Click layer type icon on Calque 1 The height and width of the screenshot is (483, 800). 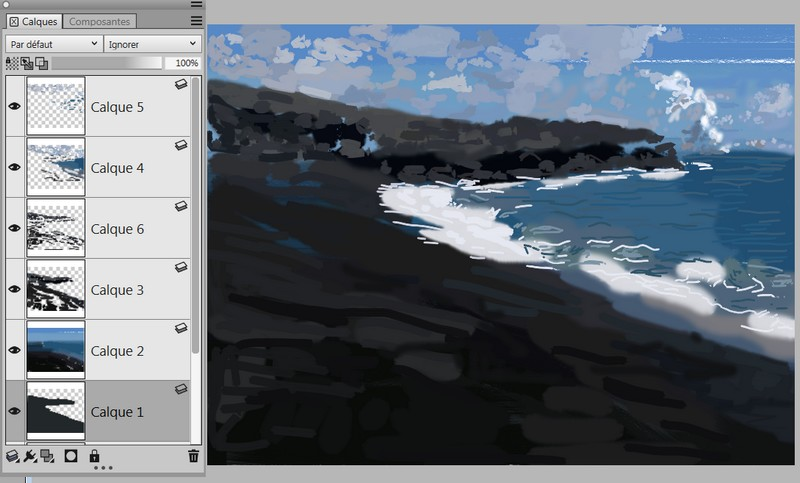point(181,389)
